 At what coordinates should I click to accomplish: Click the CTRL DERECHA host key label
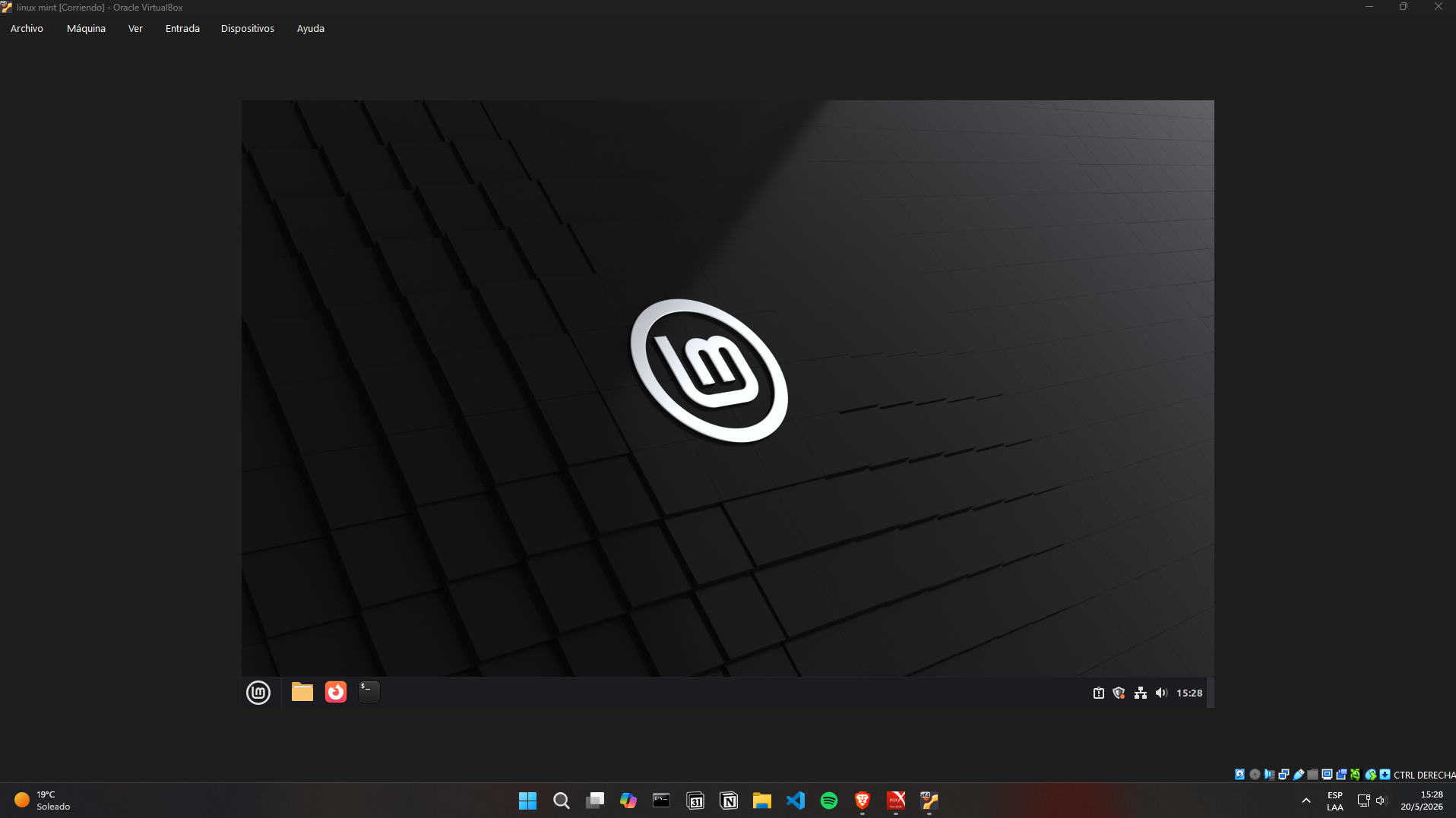point(1425,775)
